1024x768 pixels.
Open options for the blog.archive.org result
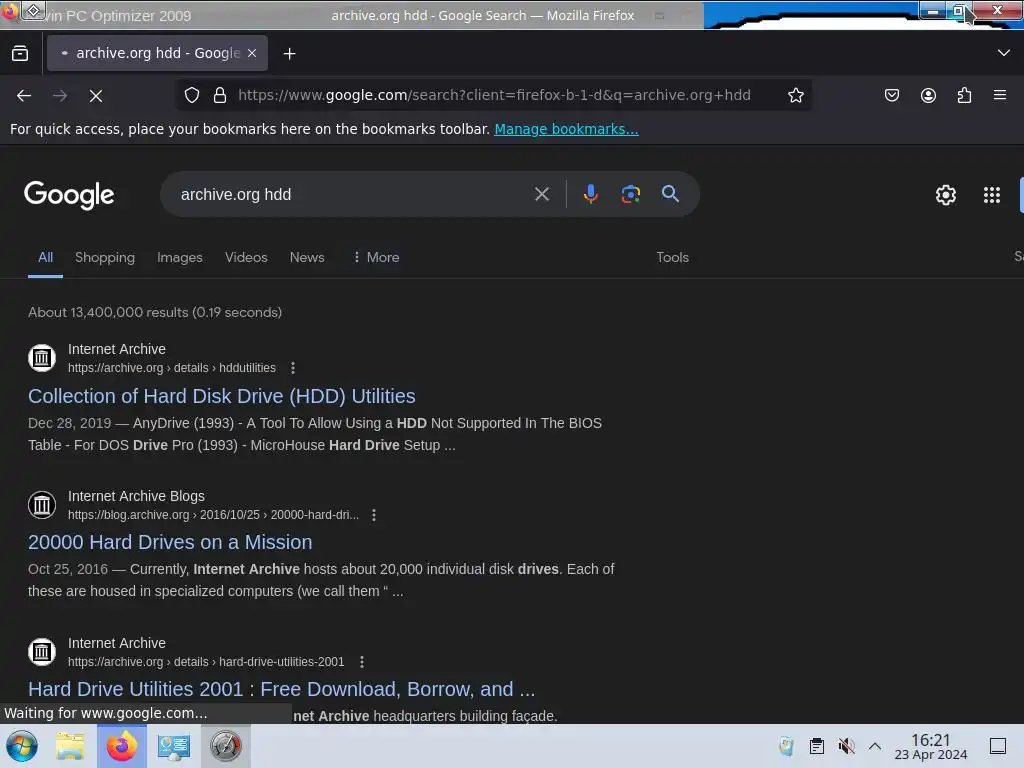tap(374, 515)
